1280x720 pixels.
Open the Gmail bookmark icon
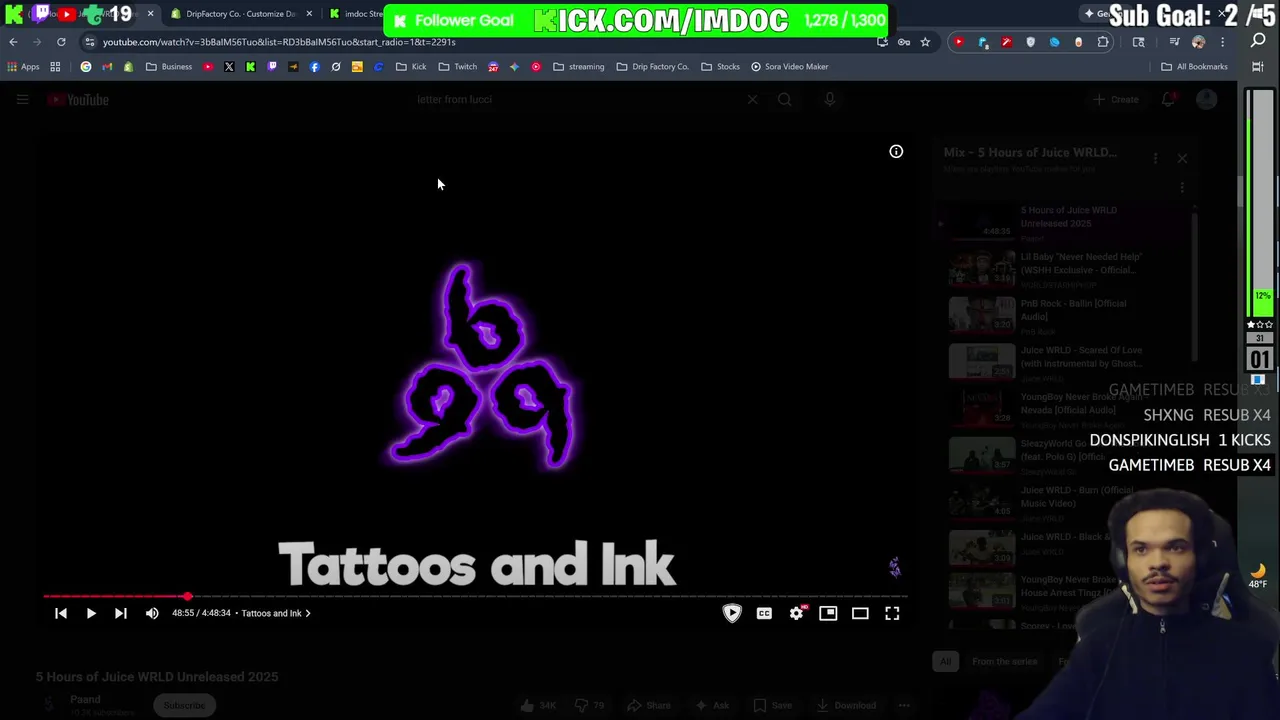[x=107, y=67]
